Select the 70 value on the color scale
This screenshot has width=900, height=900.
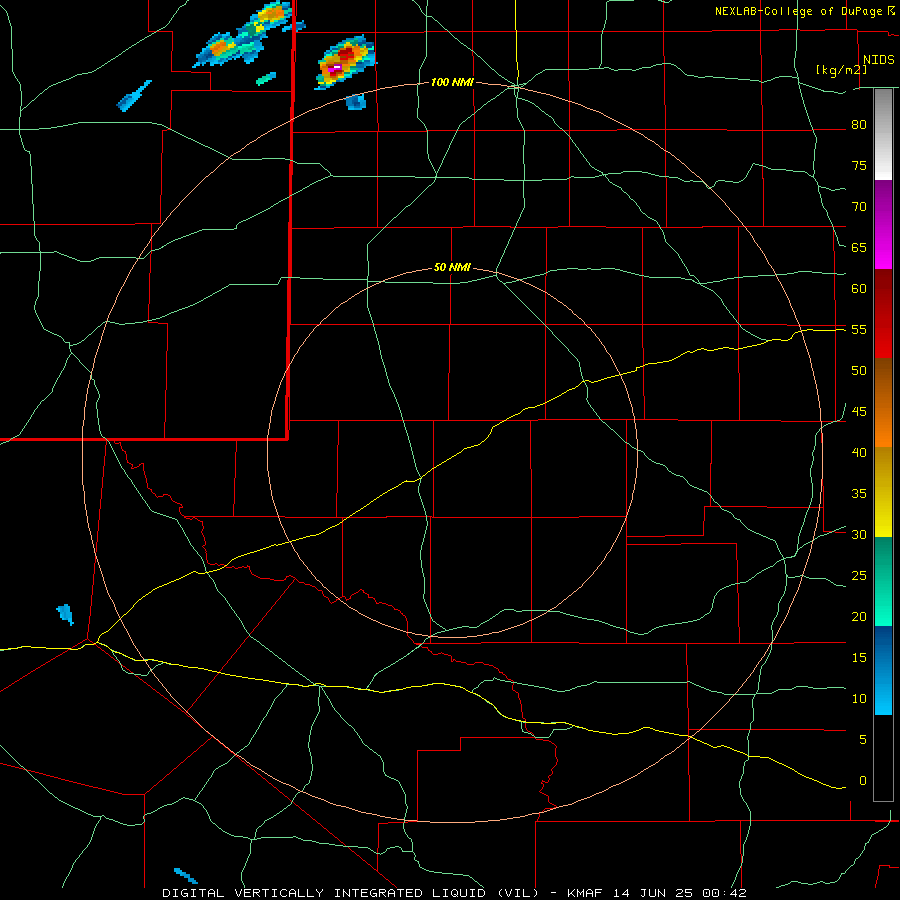click(859, 207)
